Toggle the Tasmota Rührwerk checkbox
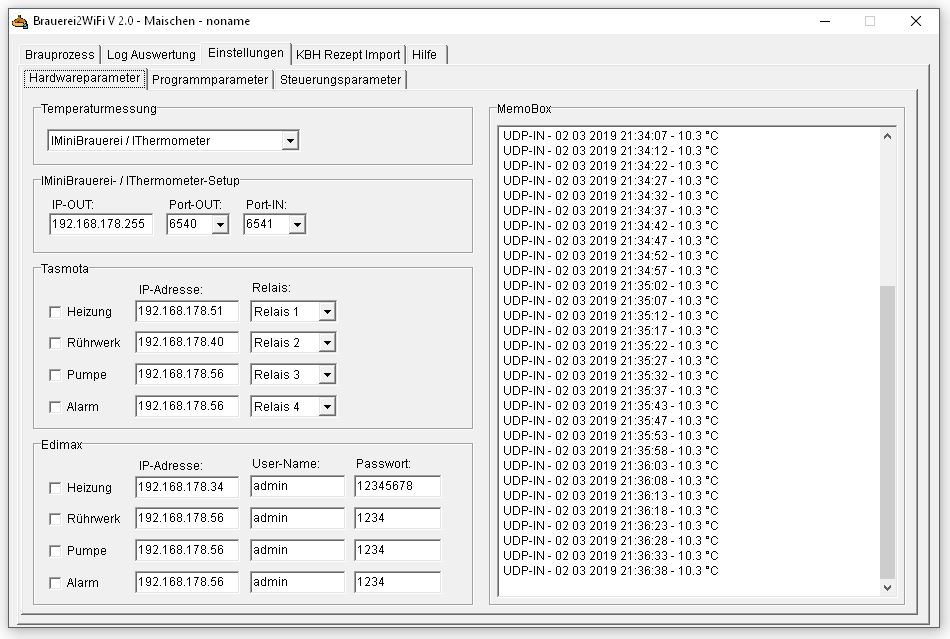The height and width of the screenshot is (639, 950). [x=55, y=343]
